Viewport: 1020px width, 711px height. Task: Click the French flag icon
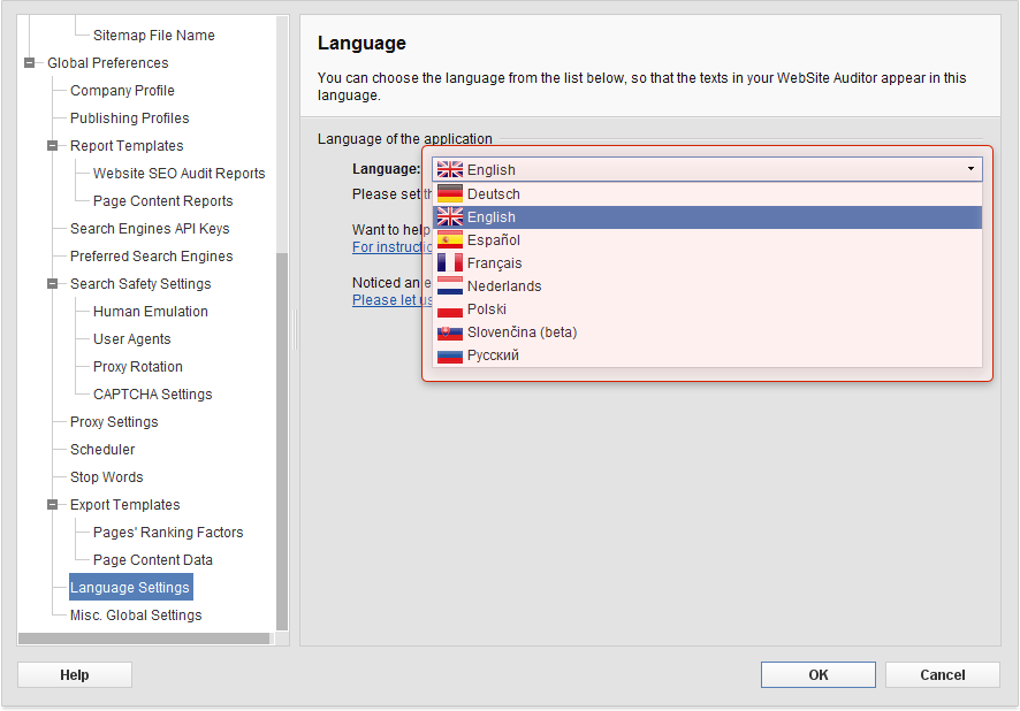tap(450, 263)
